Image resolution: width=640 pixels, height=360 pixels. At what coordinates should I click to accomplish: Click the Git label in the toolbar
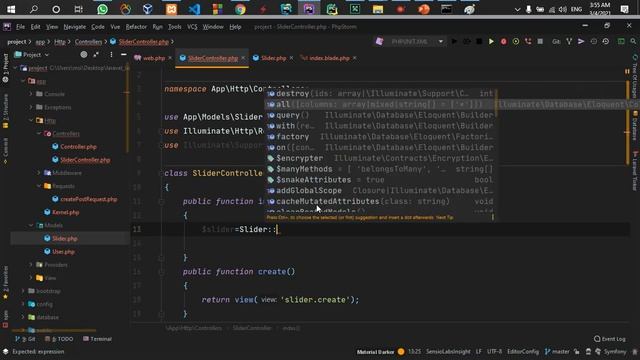click(x=556, y=42)
